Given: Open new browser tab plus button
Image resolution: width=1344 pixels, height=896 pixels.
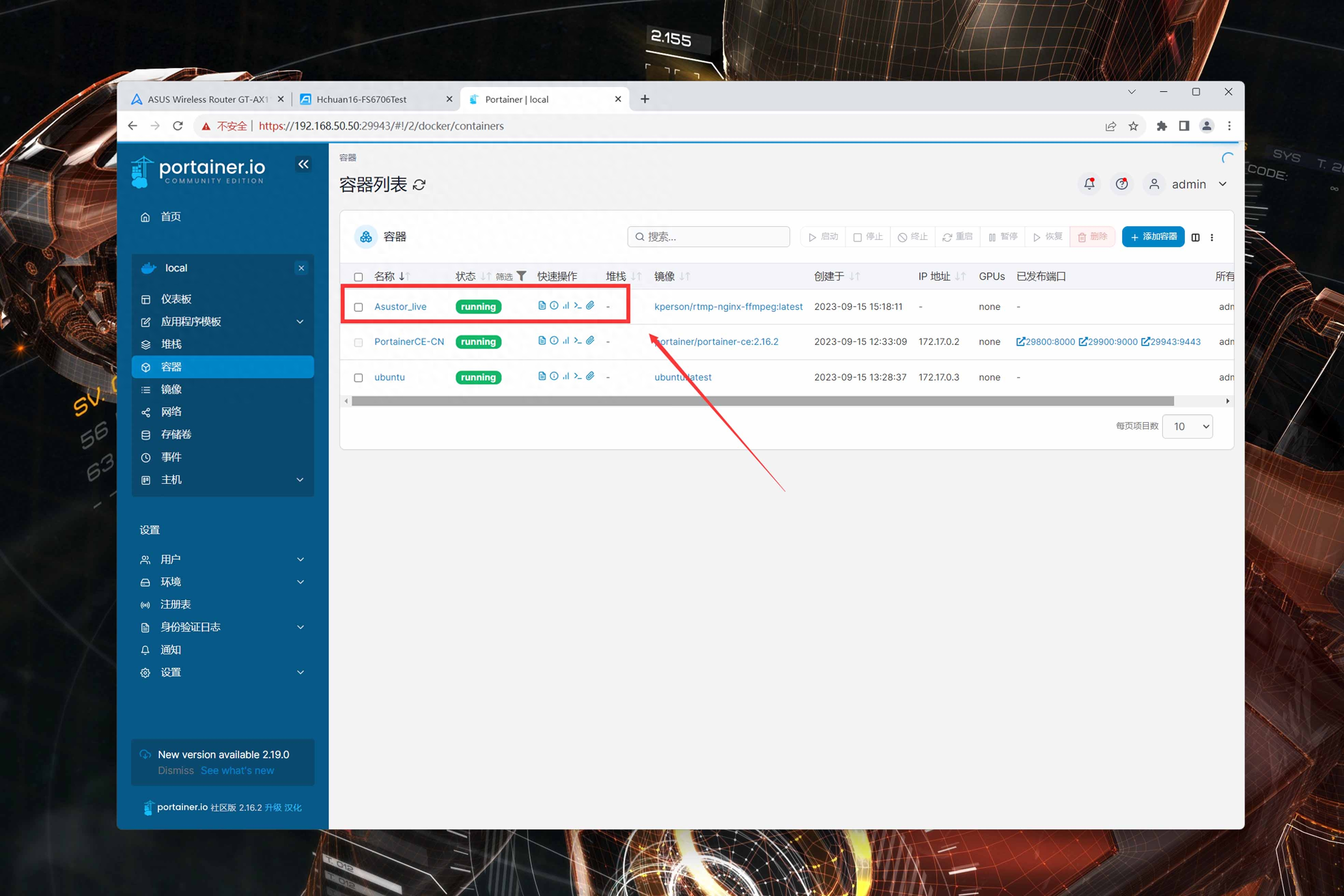Looking at the screenshot, I should click(645, 99).
